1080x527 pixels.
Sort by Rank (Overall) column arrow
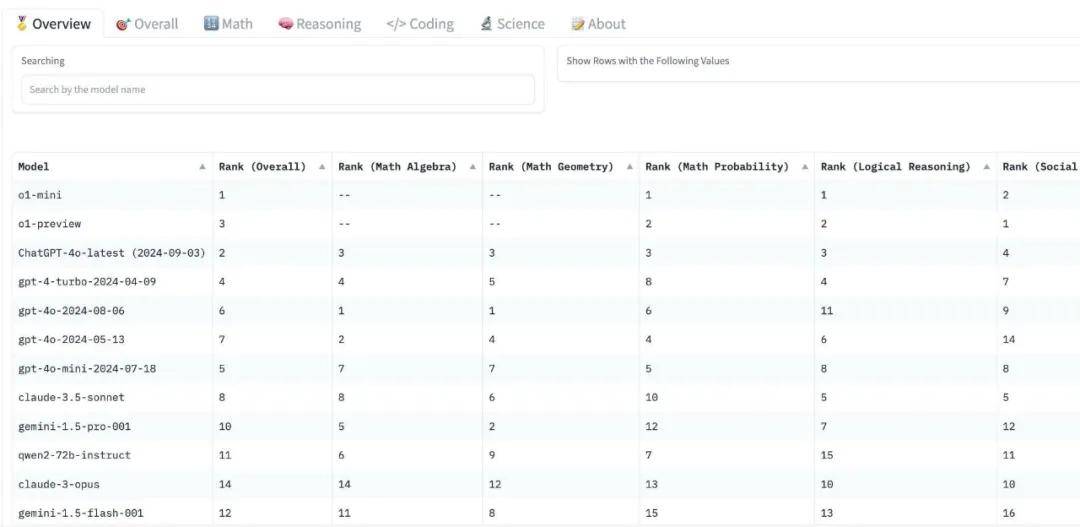(x=322, y=167)
